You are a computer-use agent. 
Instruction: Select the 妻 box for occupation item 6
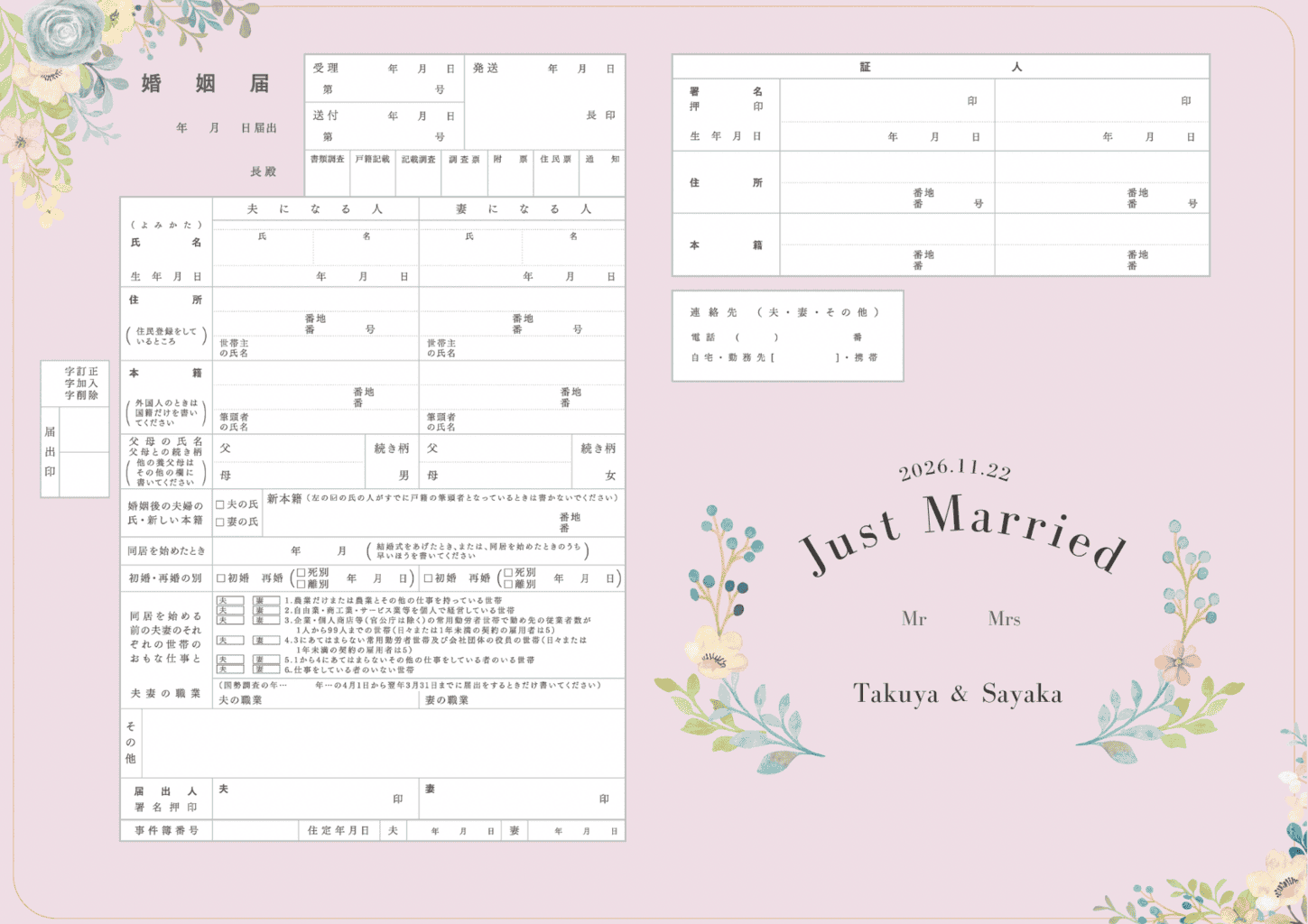click(x=265, y=670)
